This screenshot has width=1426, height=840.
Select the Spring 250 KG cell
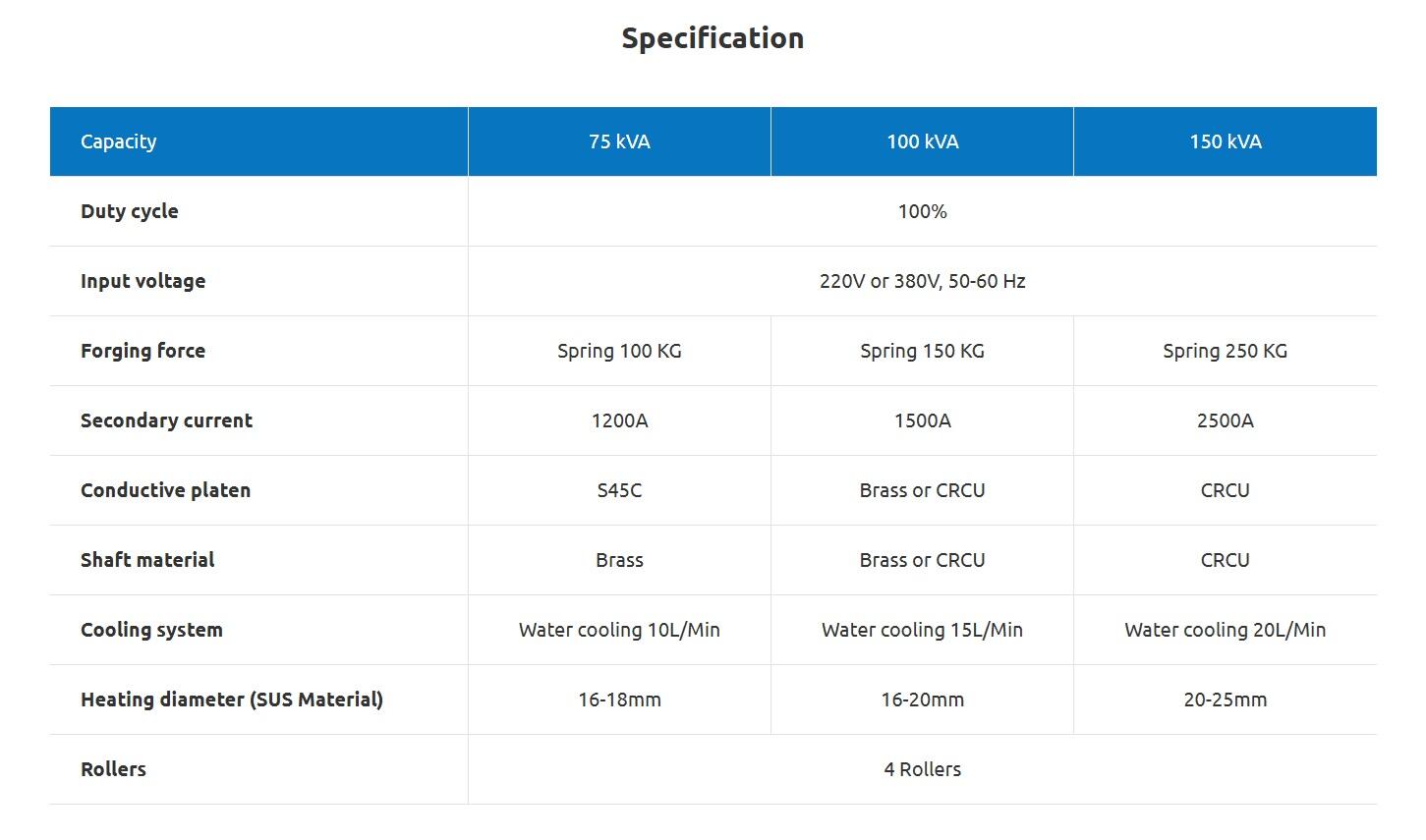tap(1225, 351)
